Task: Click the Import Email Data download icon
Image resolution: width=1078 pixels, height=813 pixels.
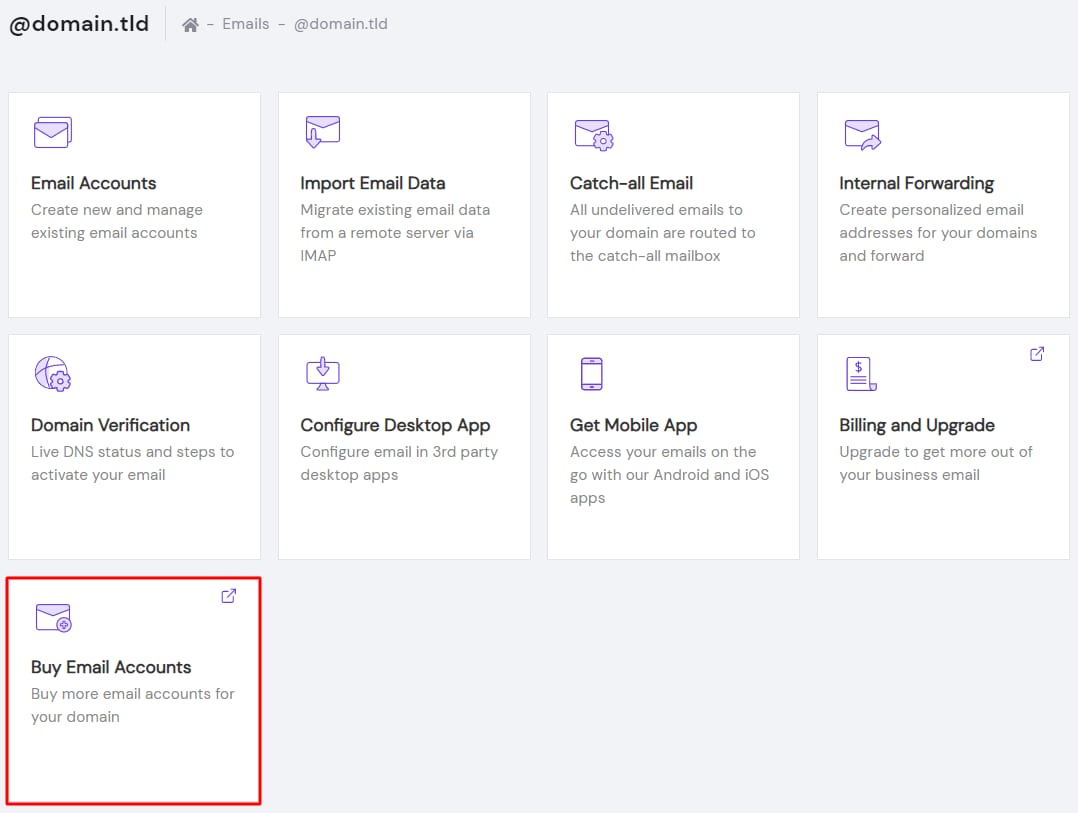Action: (322, 131)
